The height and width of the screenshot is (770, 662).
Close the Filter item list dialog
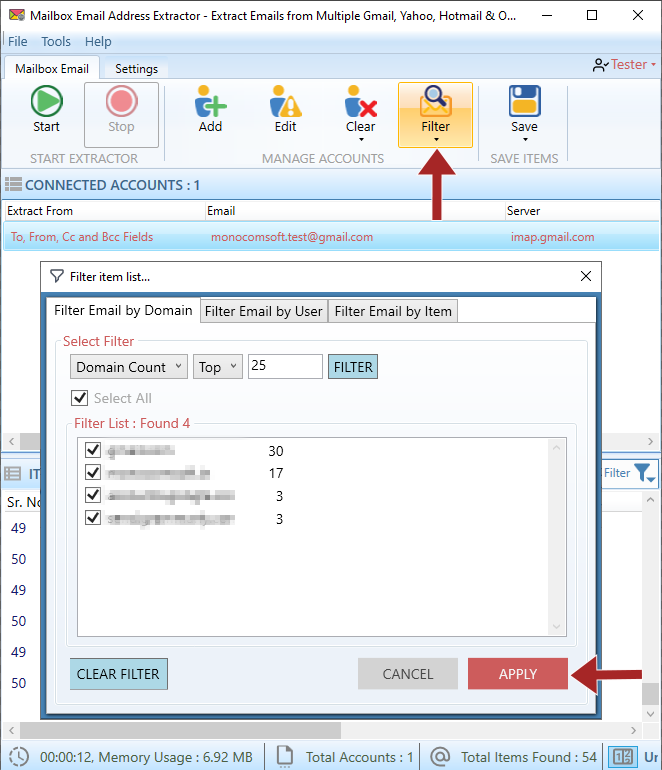click(586, 276)
